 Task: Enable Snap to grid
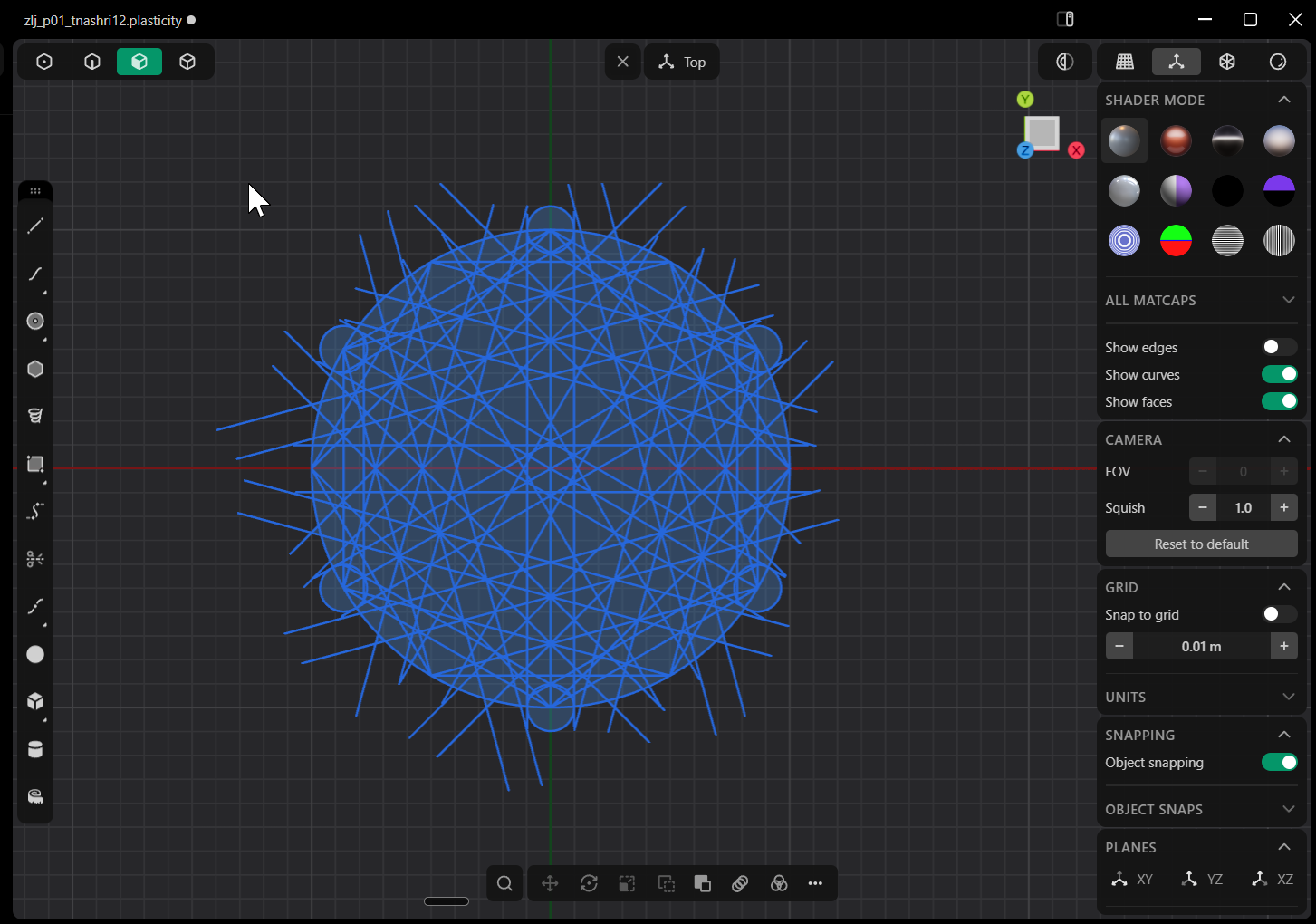point(1279,614)
